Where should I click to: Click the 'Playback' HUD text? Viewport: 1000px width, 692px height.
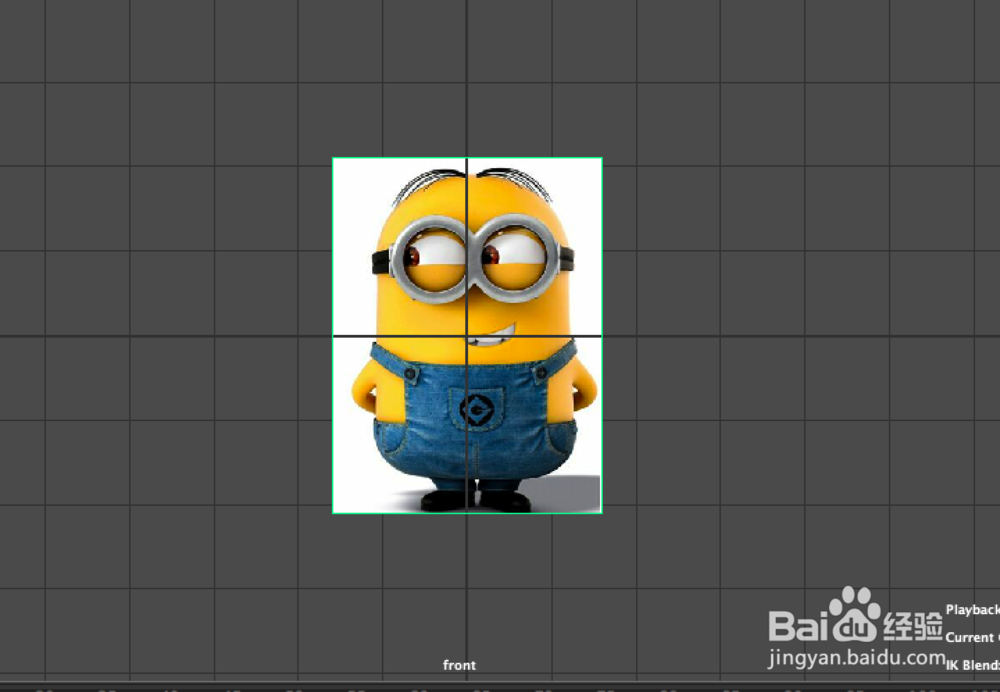973,610
